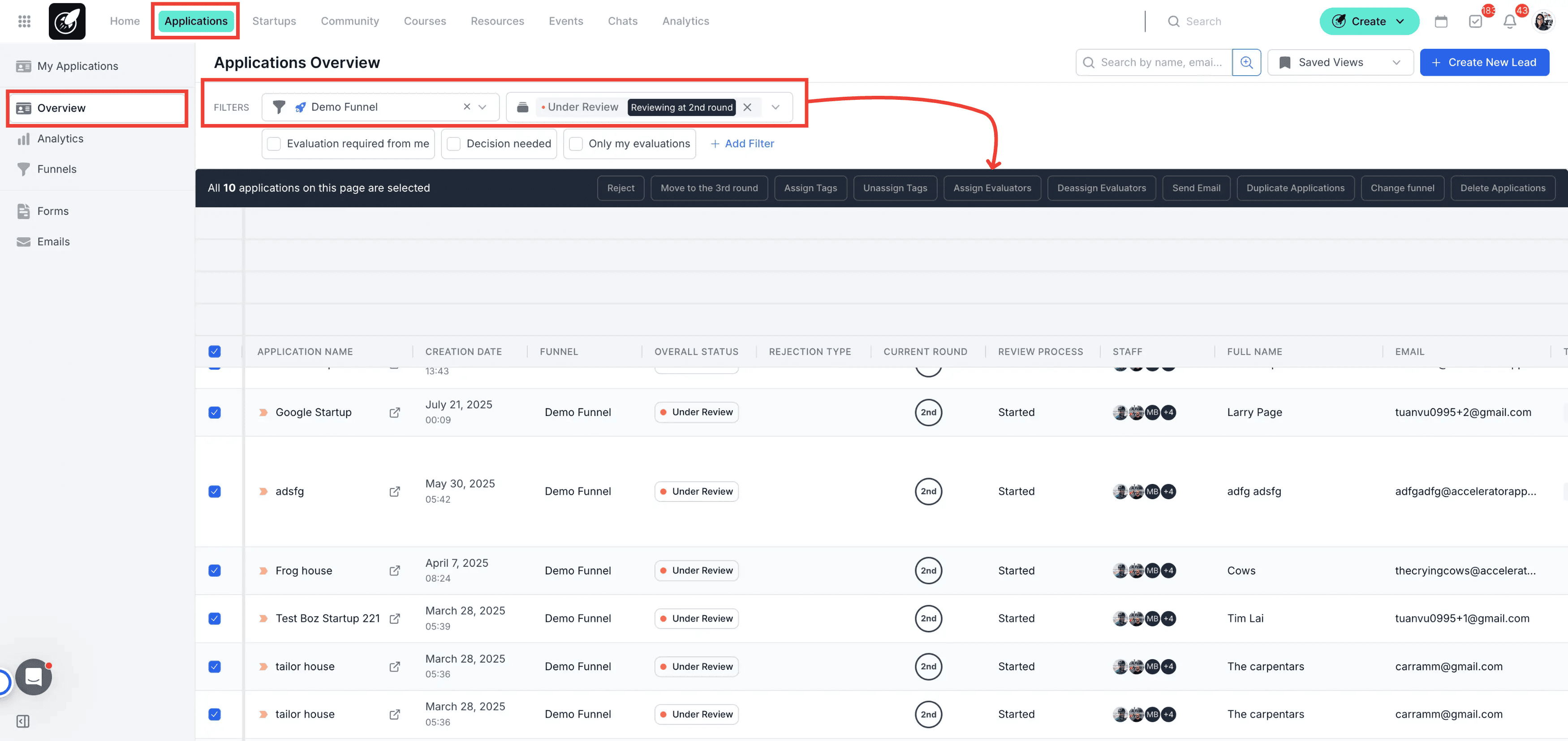Click Delete Applications button
The height and width of the screenshot is (741, 1568).
pos(1502,188)
